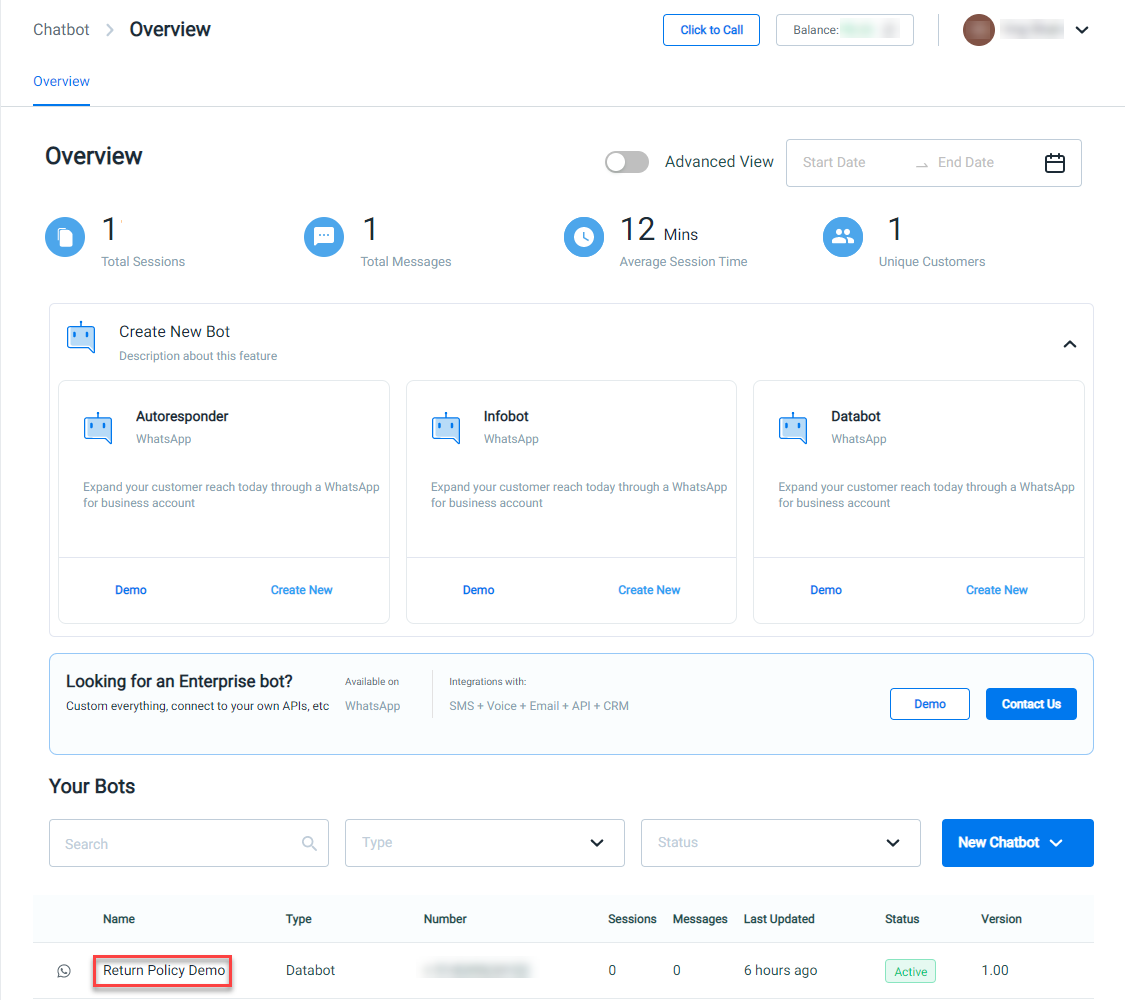Switch to the Overview tab

[62, 82]
